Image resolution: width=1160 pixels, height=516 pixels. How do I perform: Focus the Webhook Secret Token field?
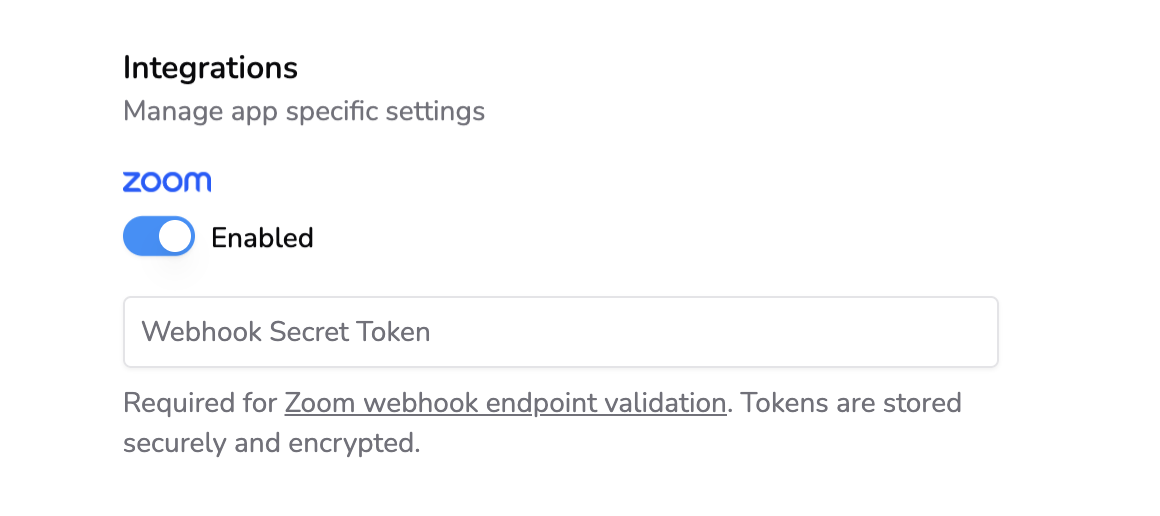click(x=560, y=332)
